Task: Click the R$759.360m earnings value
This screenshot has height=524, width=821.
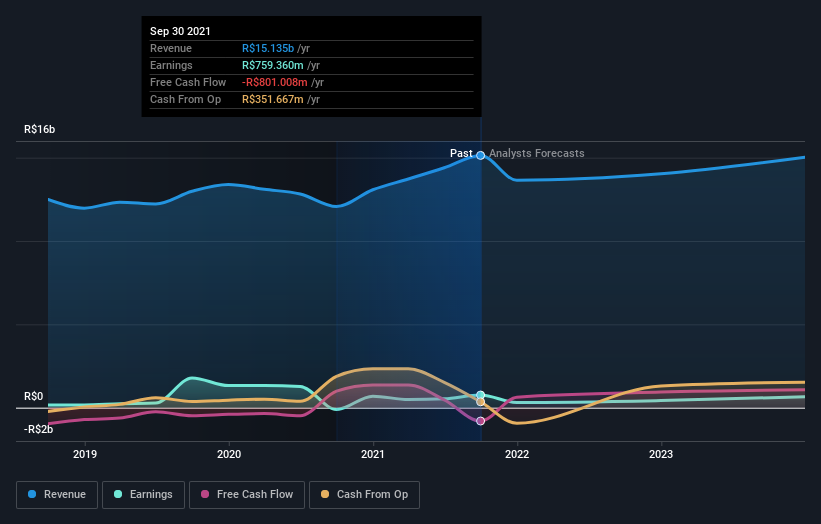Action: (x=273, y=65)
